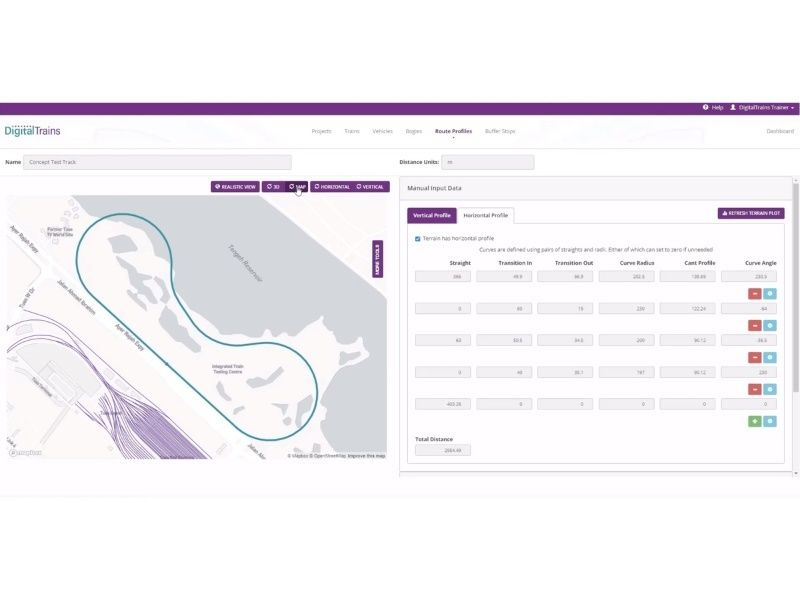Open settings for row with Curve Radius 200
Image resolution: width=800 pixels, height=600 pixels.
coord(770,357)
